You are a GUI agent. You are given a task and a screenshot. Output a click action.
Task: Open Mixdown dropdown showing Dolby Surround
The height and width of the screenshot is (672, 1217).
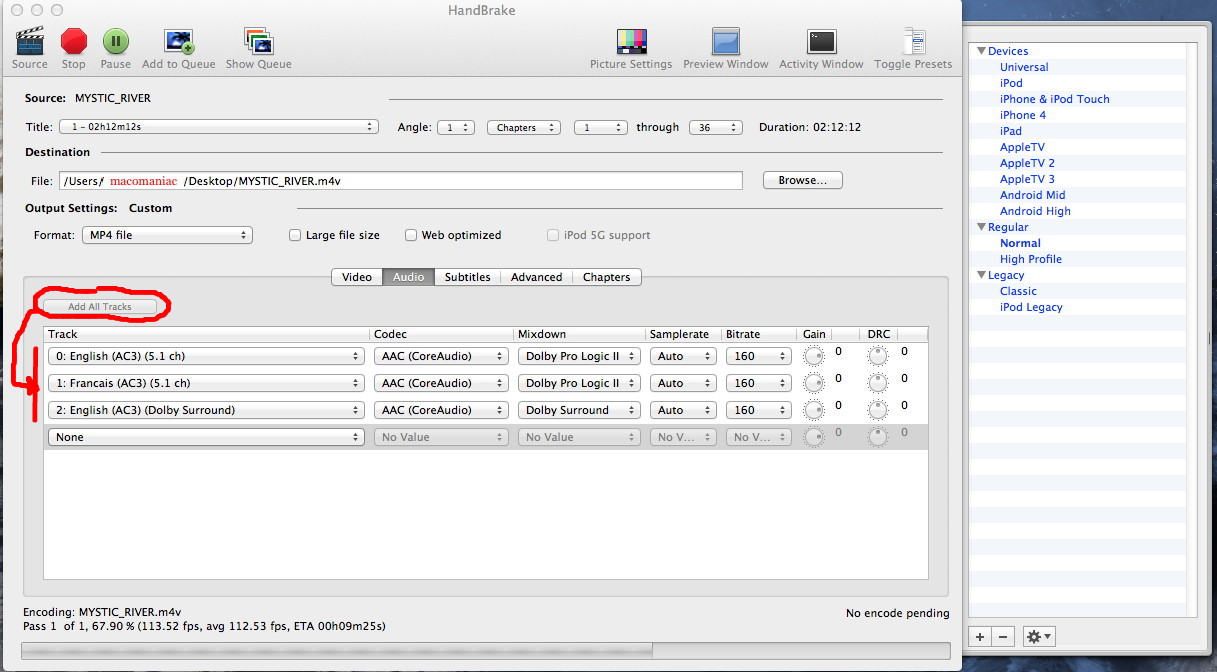[579, 410]
